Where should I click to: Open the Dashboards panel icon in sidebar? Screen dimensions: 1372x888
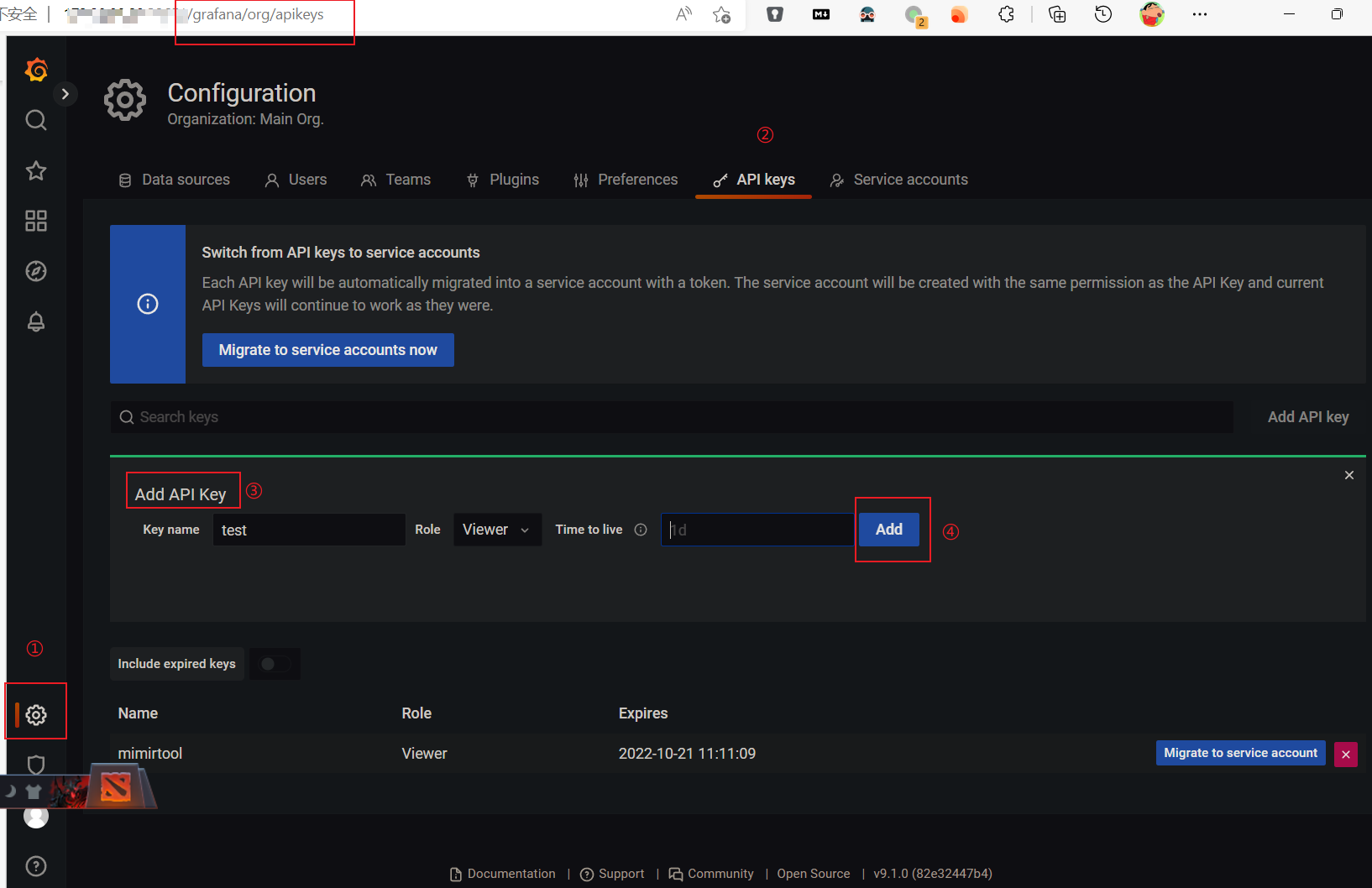click(35, 221)
